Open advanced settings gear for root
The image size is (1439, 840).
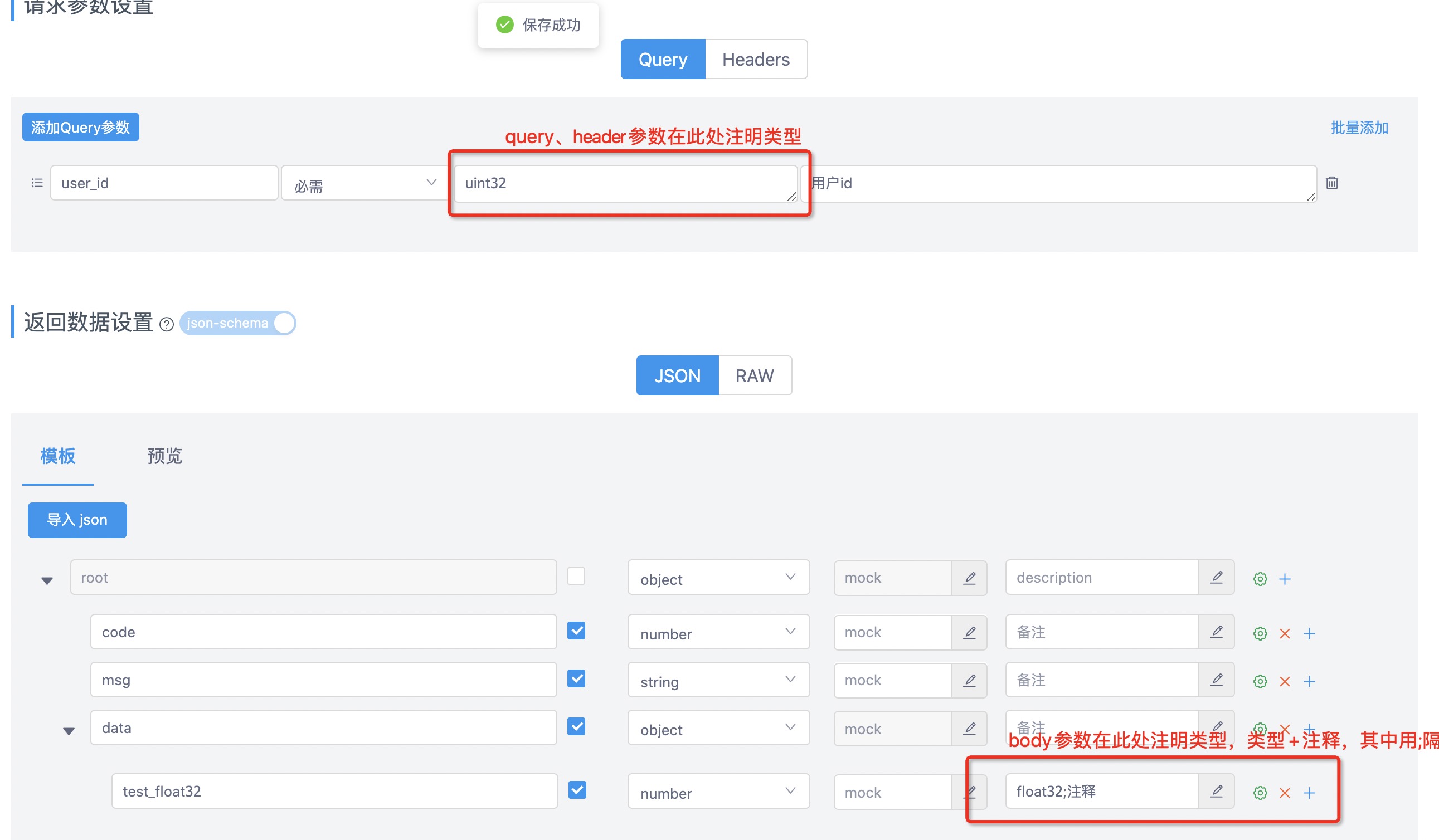[1260, 579]
